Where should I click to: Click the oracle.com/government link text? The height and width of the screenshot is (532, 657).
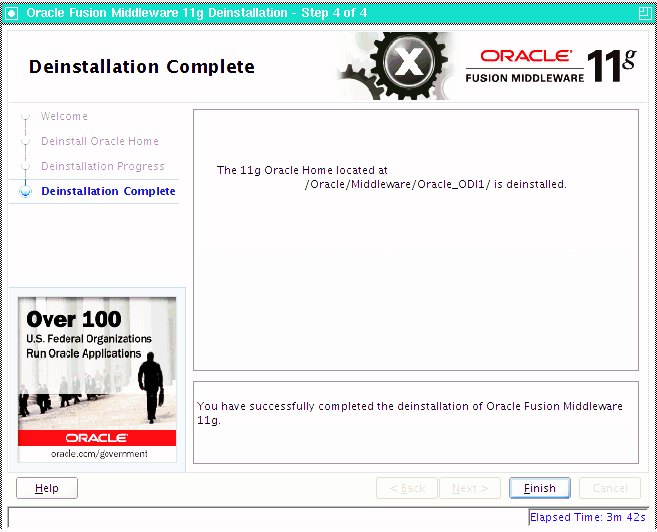pos(99,454)
